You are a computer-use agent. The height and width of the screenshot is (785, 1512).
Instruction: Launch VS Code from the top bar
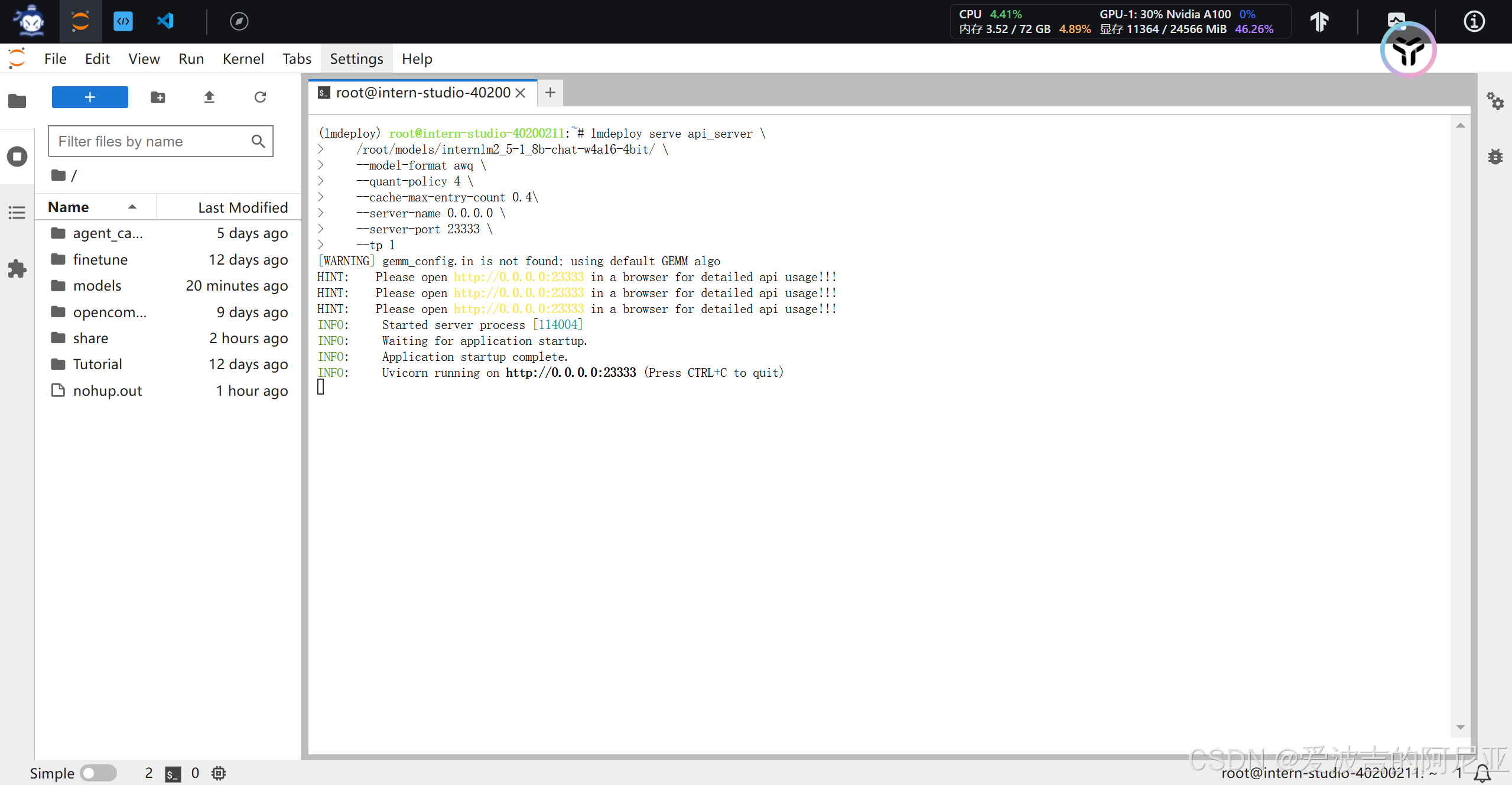(x=165, y=21)
